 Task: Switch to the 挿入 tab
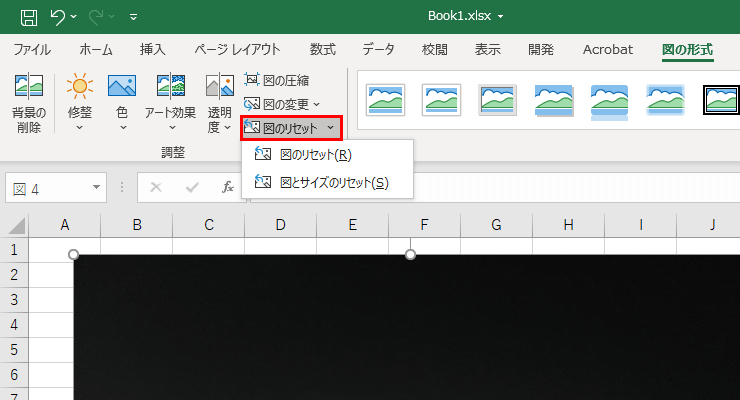coord(152,50)
